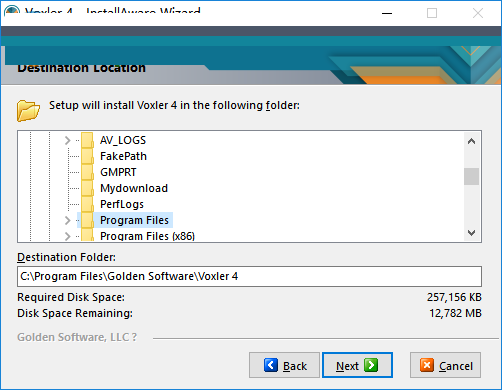This screenshot has height=390, width=502.
Task: Expand the Program Files (x86) node
Action: [x=68, y=236]
